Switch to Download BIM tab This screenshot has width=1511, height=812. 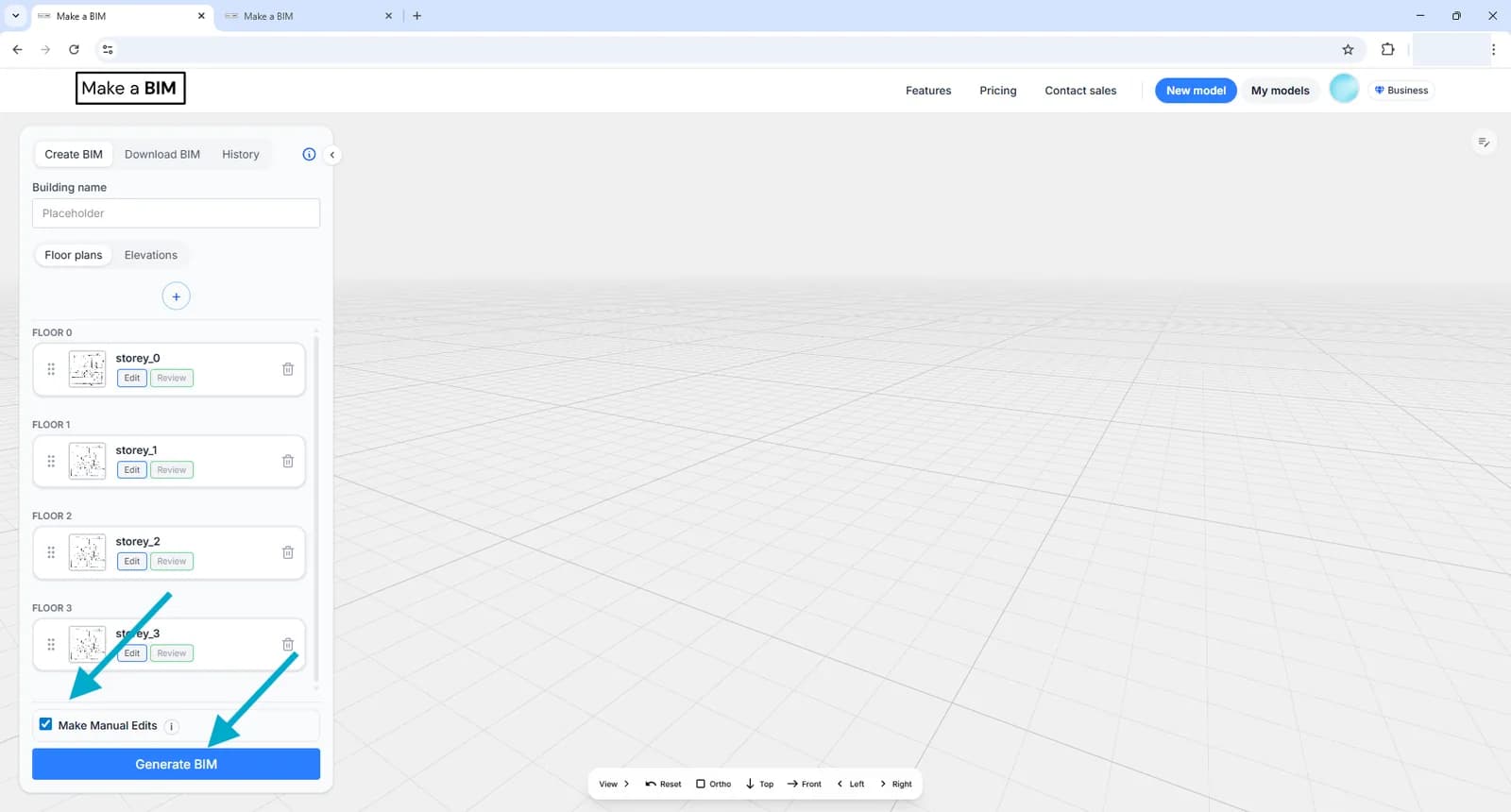point(162,154)
